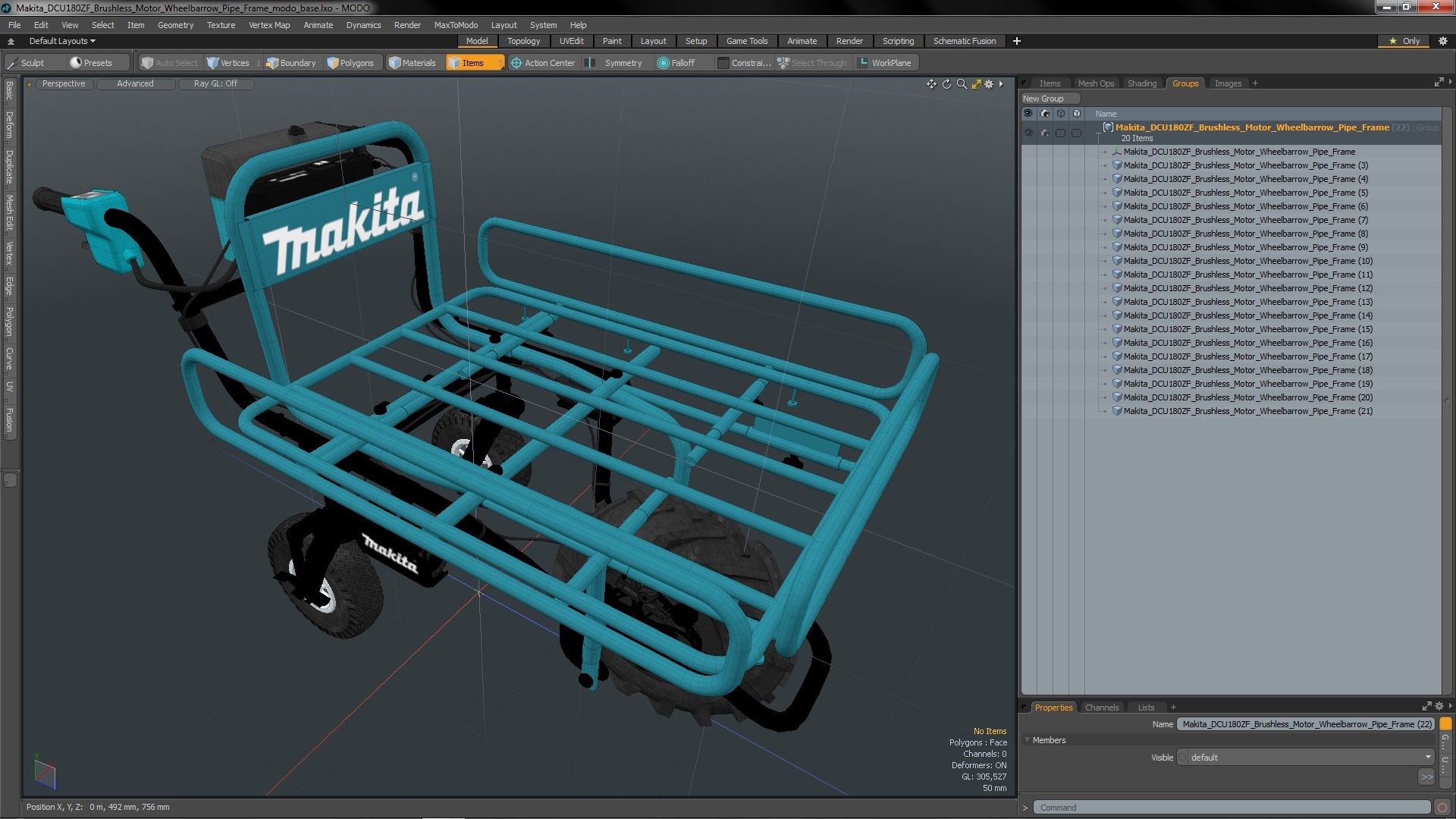The width and height of the screenshot is (1456, 819).
Task: Open the Schematic Fusion tab
Action: pyautogui.click(x=964, y=41)
